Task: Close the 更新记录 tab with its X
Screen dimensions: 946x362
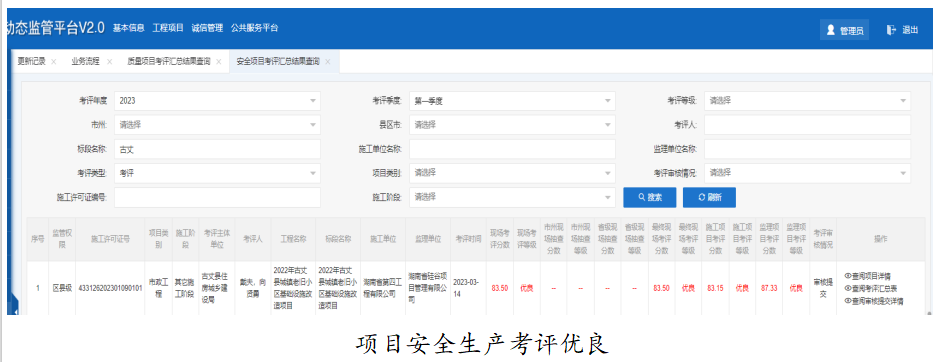Action: [53, 62]
